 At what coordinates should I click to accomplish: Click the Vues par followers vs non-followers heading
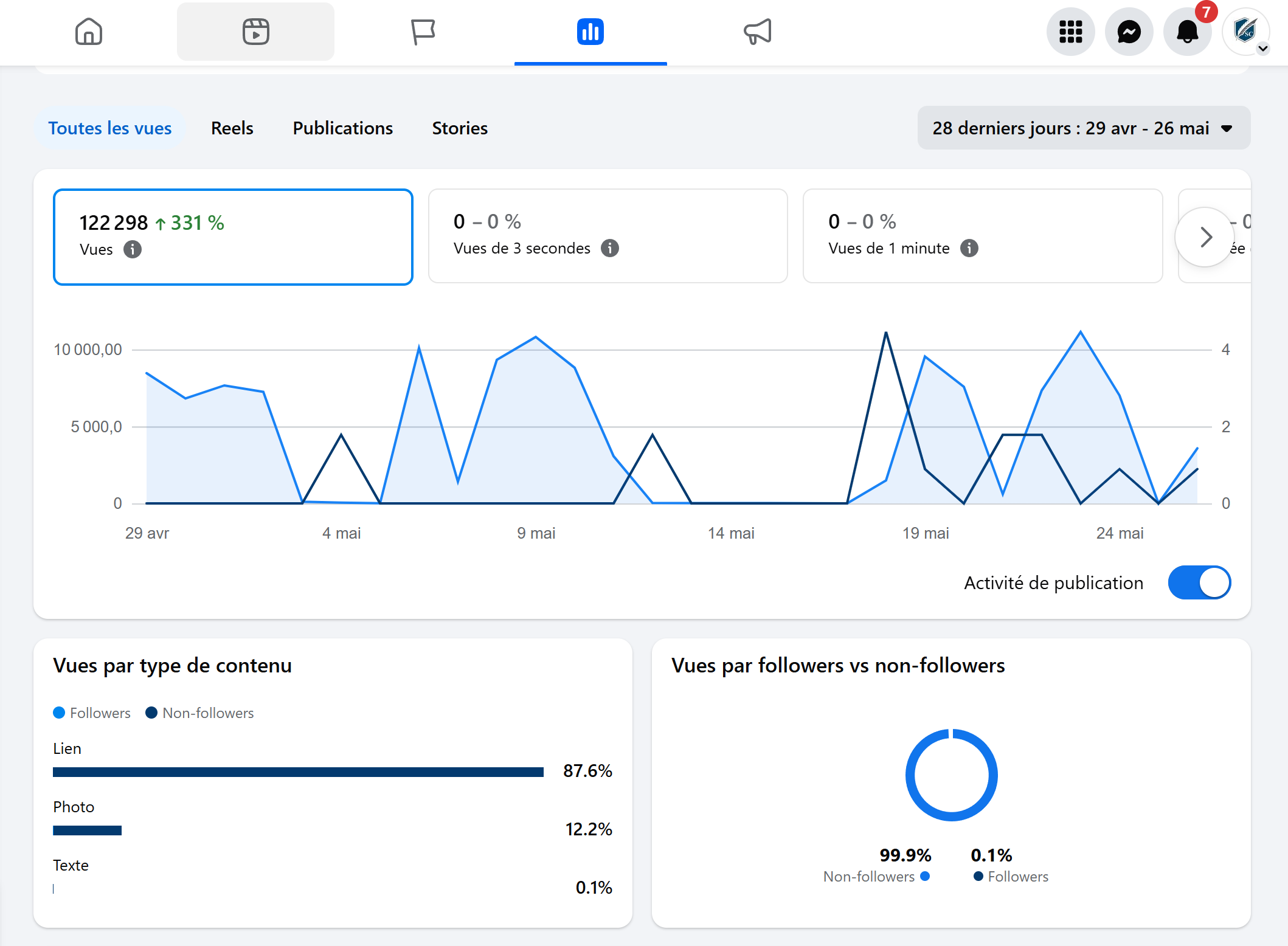838,665
